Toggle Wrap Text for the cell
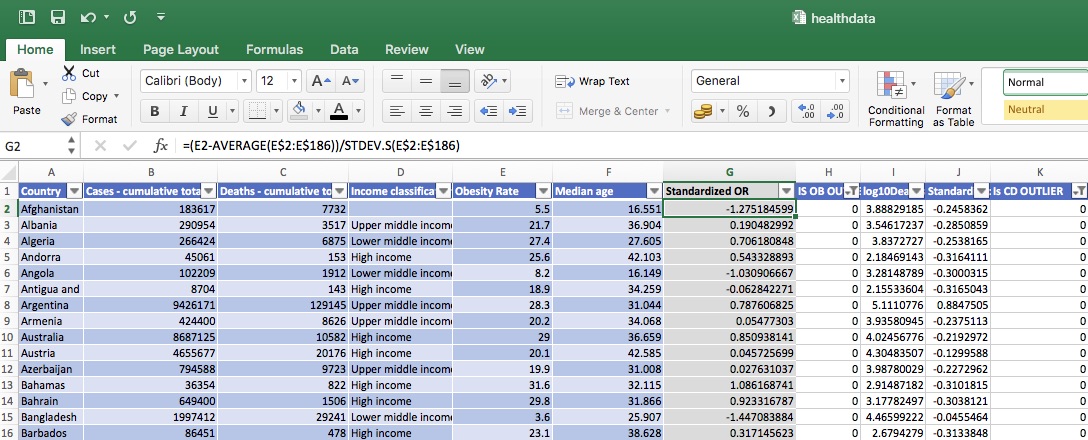The width and height of the screenshot is (1088, 440). [x=594, y=81]
